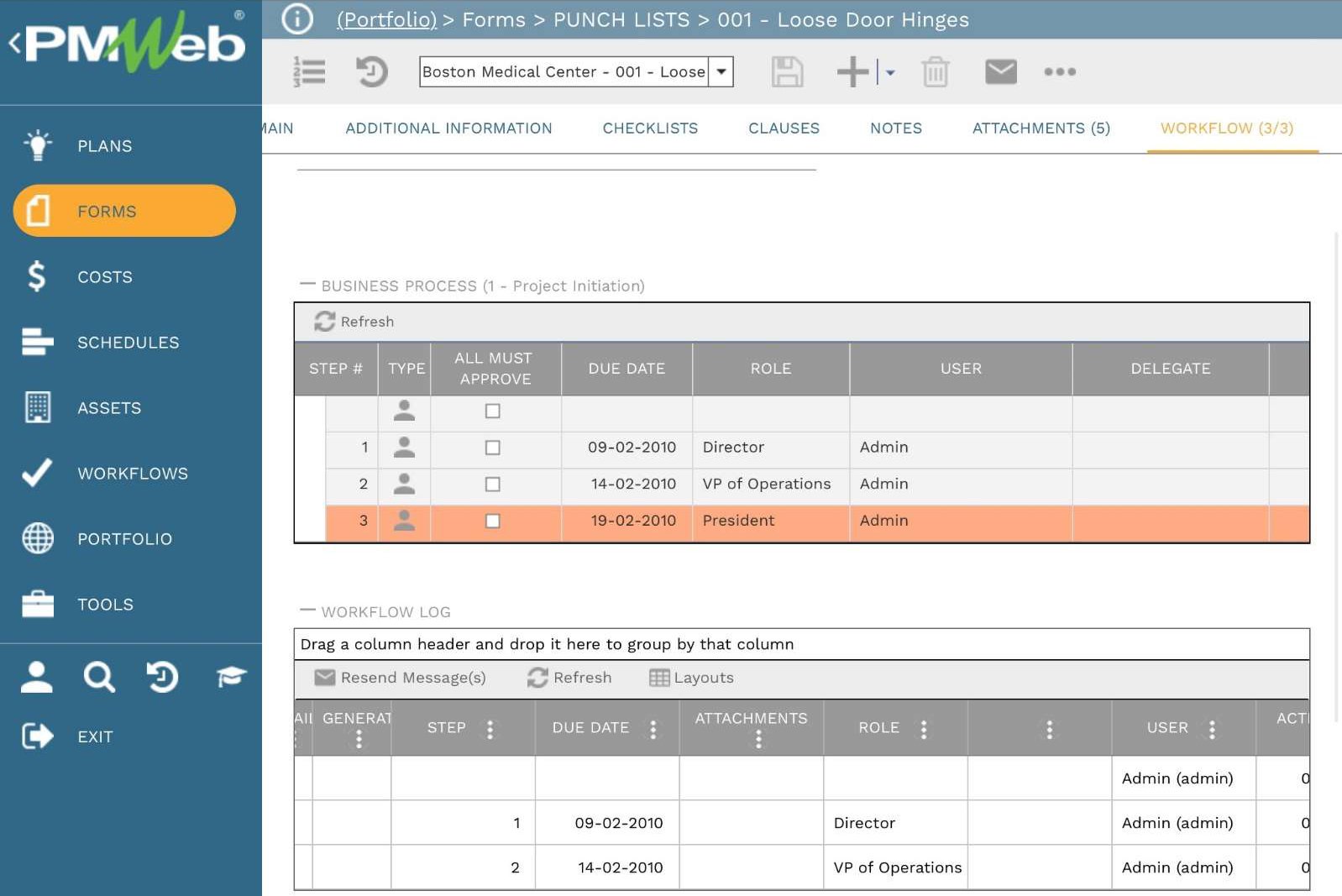
Task: Open Attachments column options in log
Action: pos(758,739)
